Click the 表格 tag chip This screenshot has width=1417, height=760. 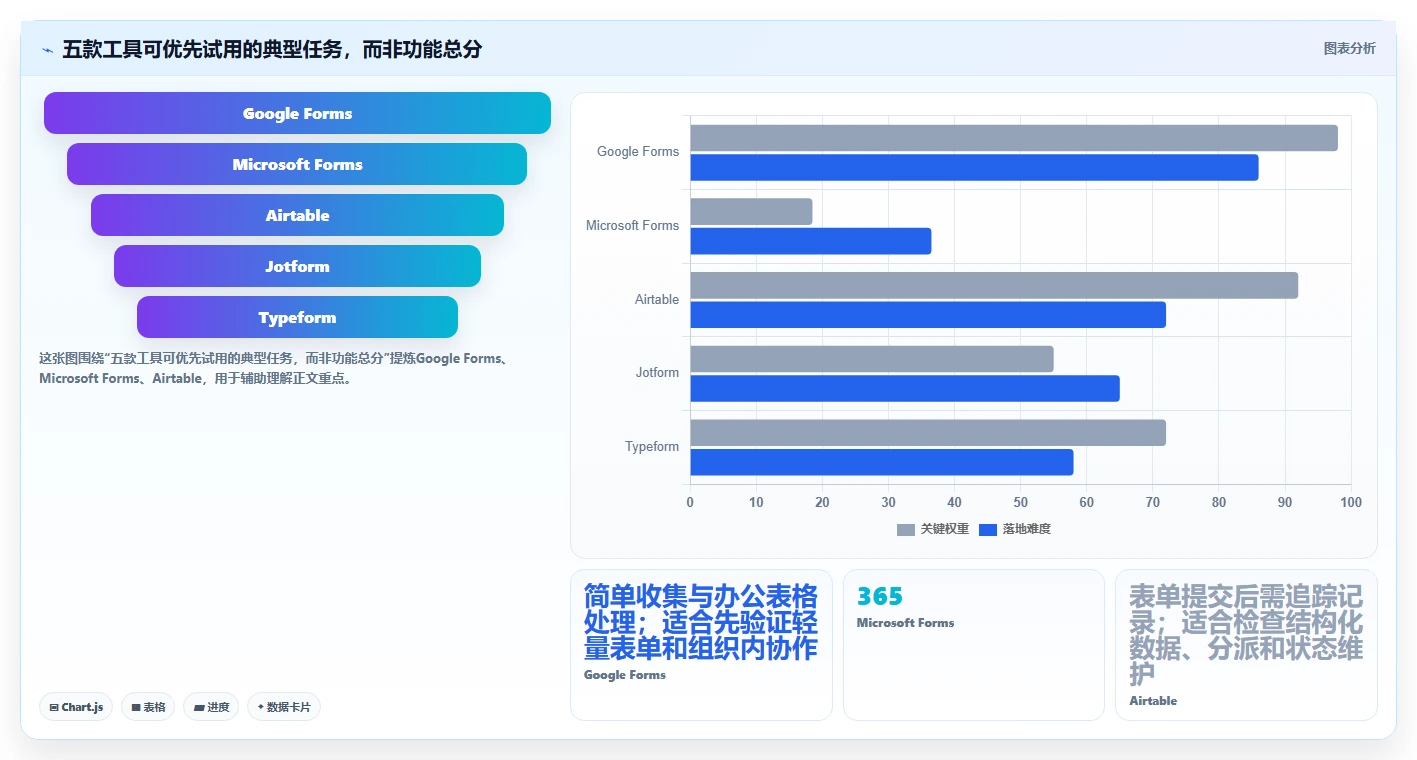pyautogui.click(x=148, y=707)
